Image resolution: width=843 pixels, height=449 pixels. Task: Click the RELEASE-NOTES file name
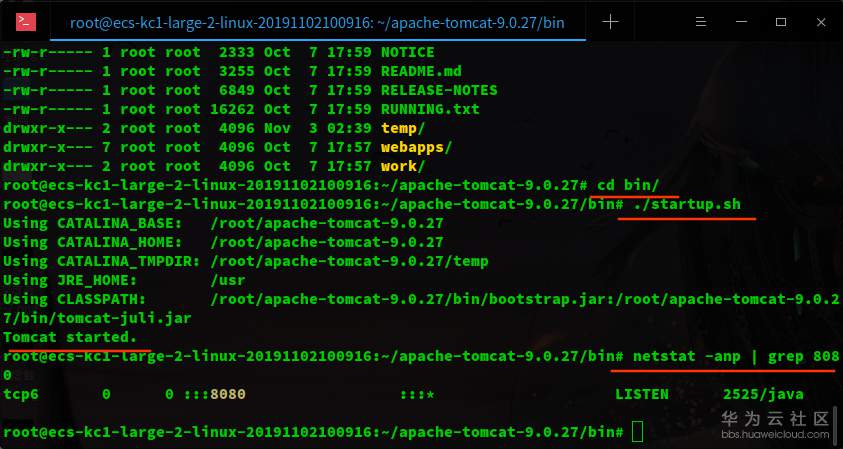click(439, 90)
